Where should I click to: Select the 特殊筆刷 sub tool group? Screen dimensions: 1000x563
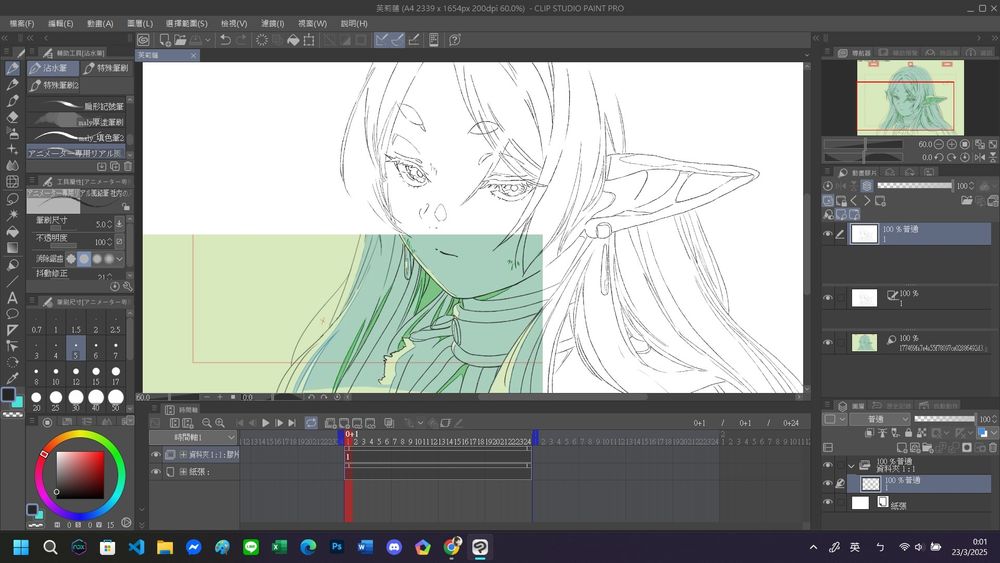105,68
